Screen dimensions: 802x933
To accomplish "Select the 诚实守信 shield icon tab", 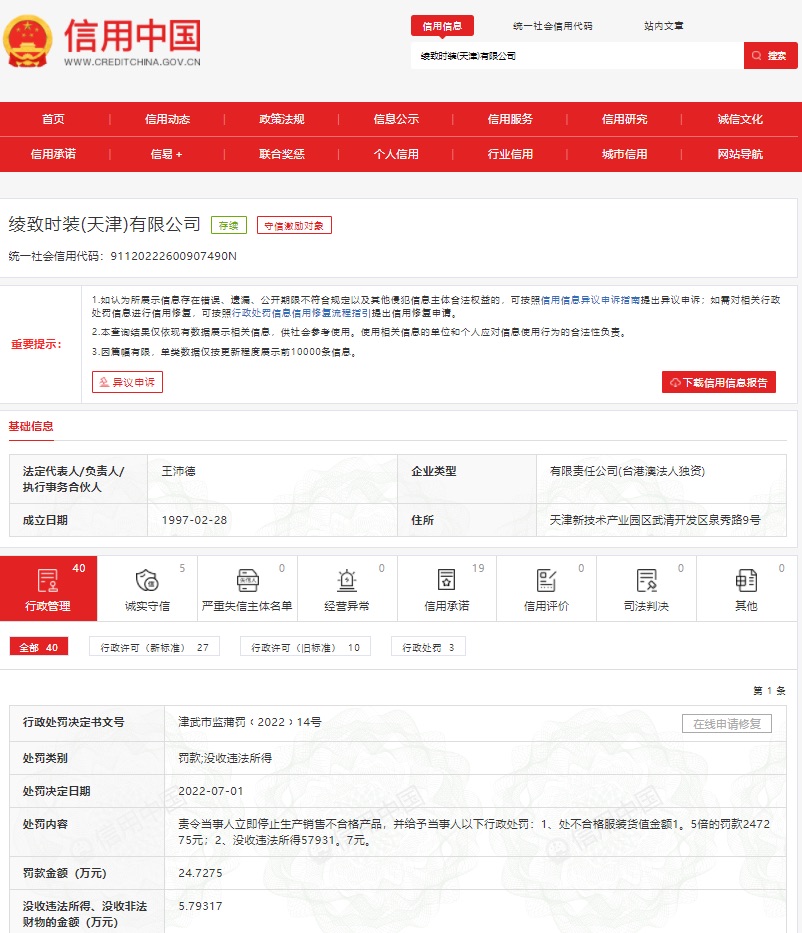I will click(147, 588).
